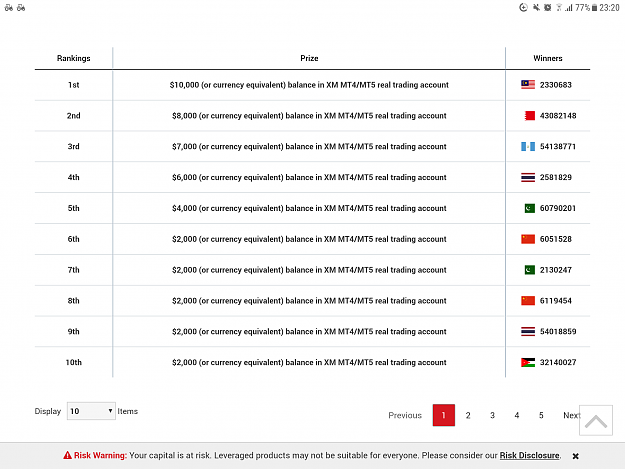Click the scroll-to-top arrow button

click(x=596, y=421)
